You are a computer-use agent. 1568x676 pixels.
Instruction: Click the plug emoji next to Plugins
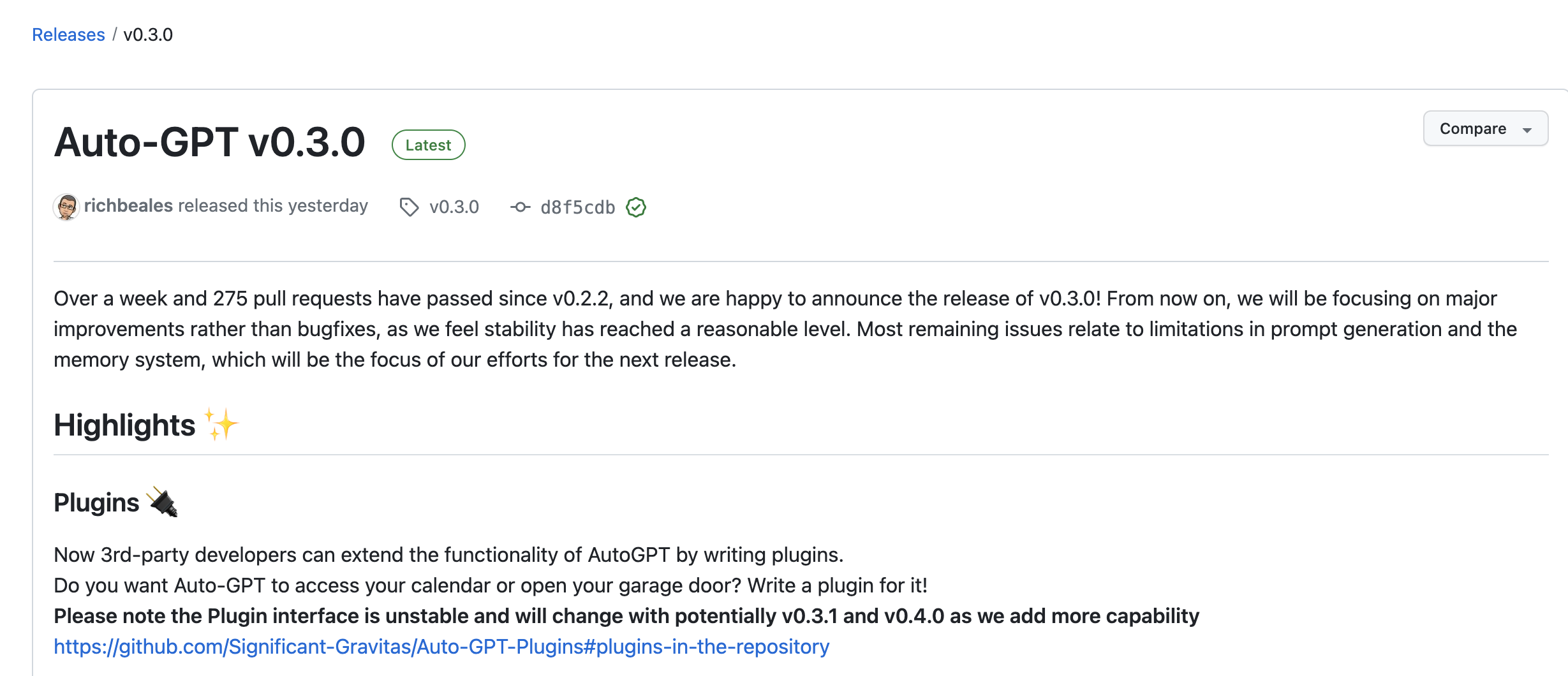pos(163,502)
